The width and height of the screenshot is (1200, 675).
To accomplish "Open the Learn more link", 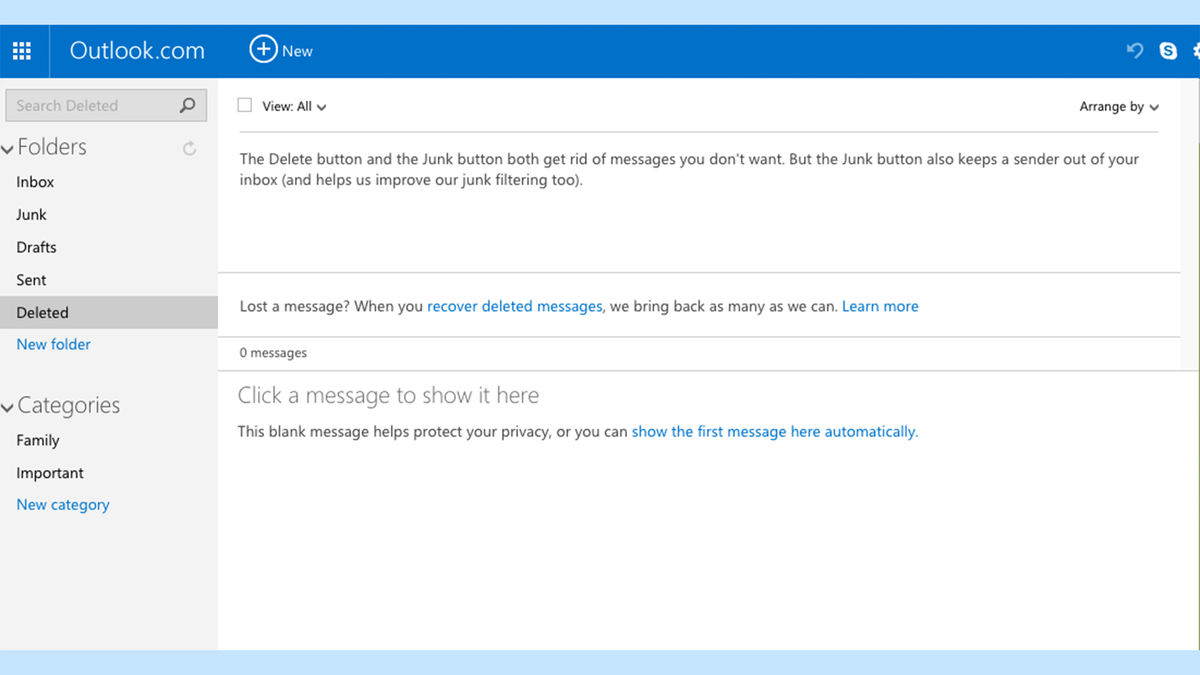I will 880,306.
